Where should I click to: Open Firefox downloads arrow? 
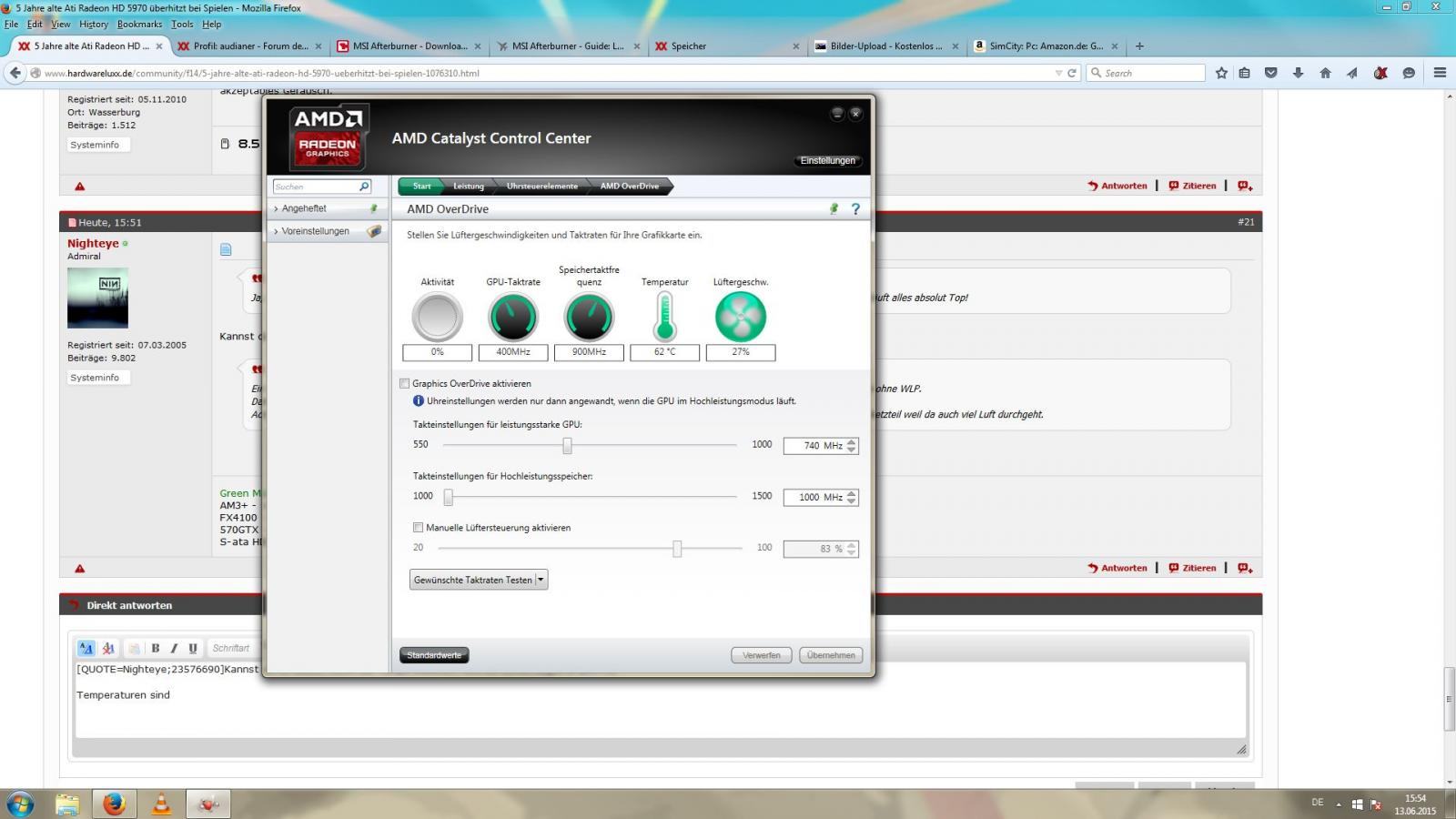click(x=1299, y=73)
